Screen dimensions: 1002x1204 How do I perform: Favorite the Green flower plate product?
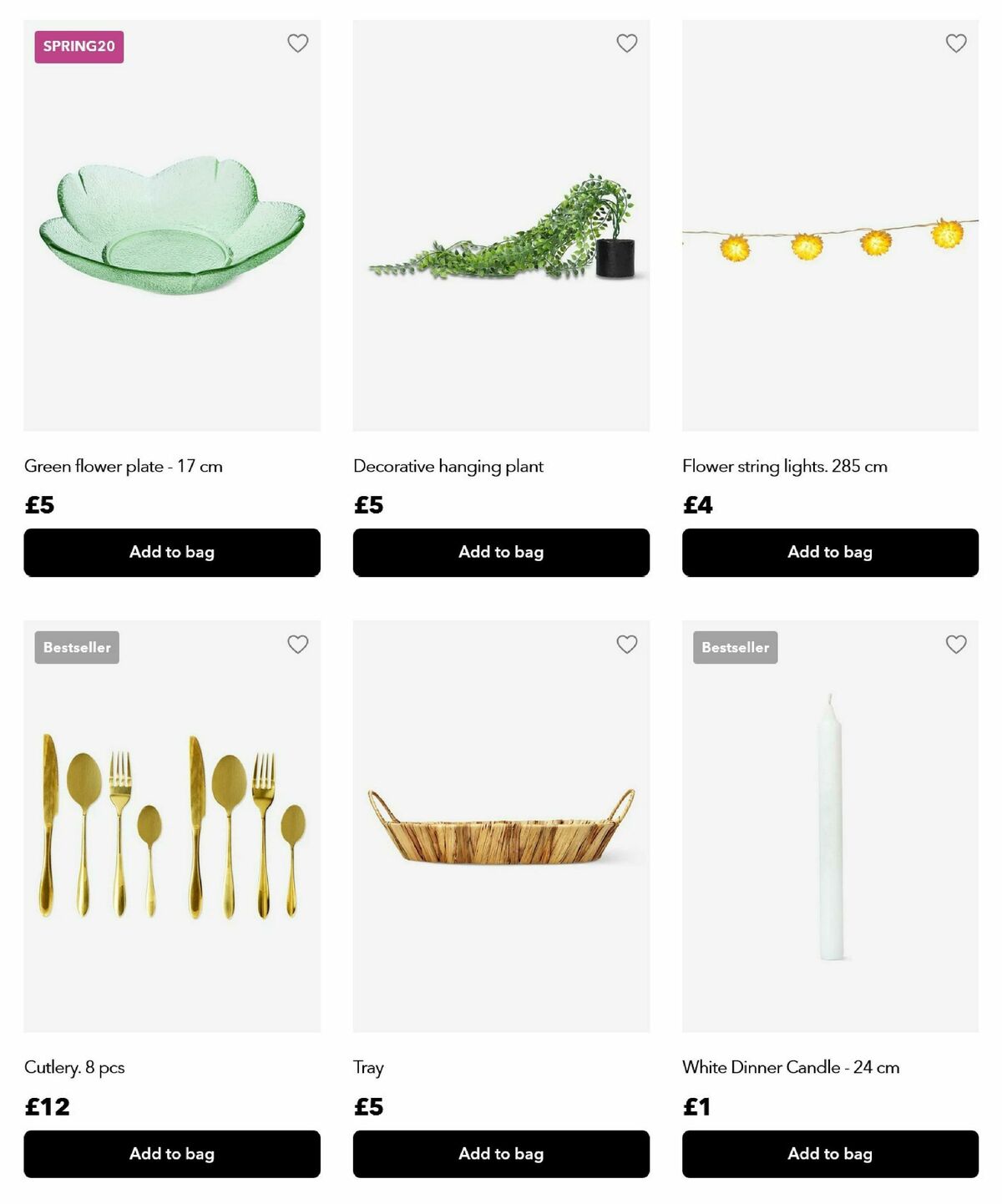click(297, 43)
